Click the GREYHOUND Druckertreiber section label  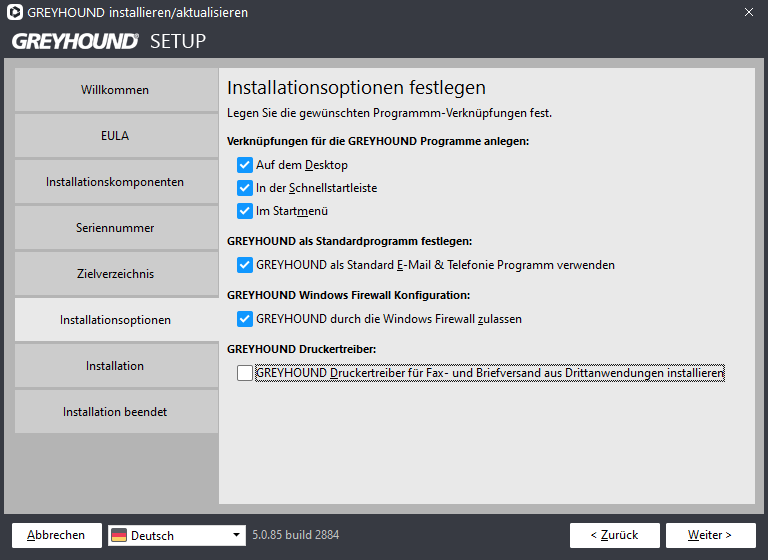click(x=301, y=349)
